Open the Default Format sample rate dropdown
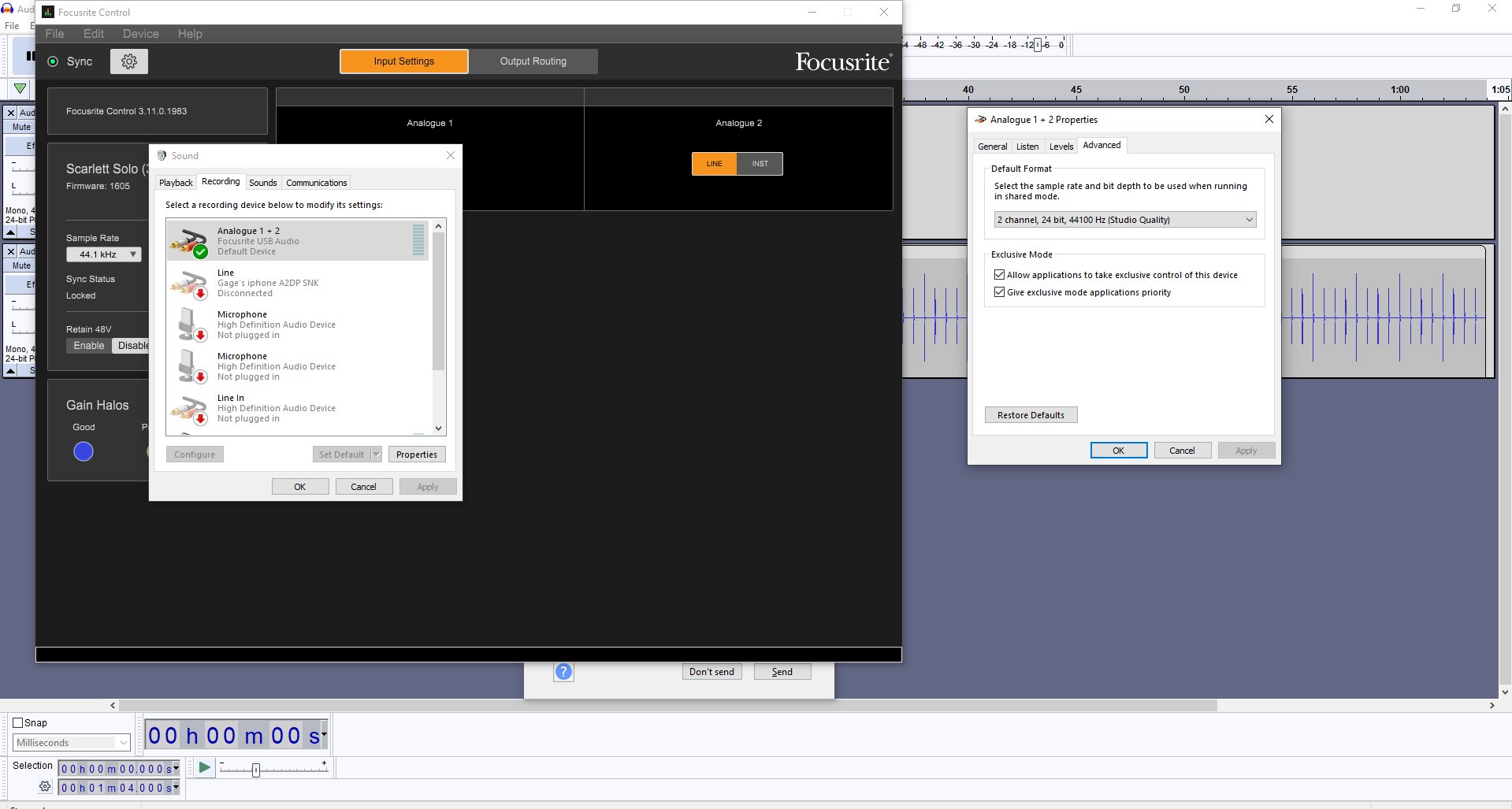 1124,220
